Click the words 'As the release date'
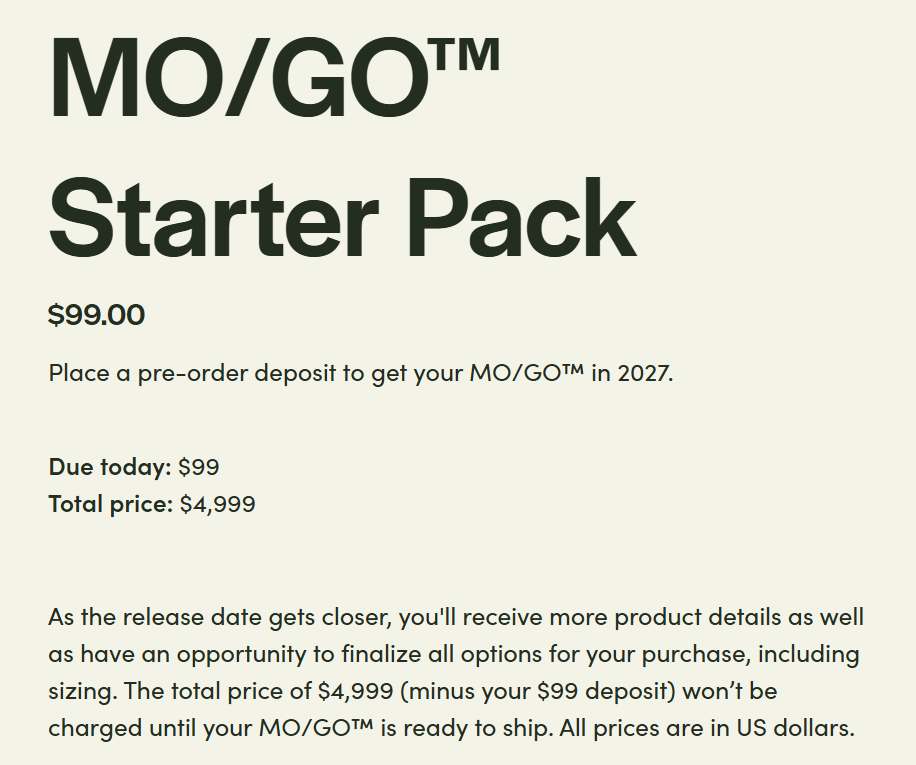The height and width of the screenshot is (765, 916). 139,617
